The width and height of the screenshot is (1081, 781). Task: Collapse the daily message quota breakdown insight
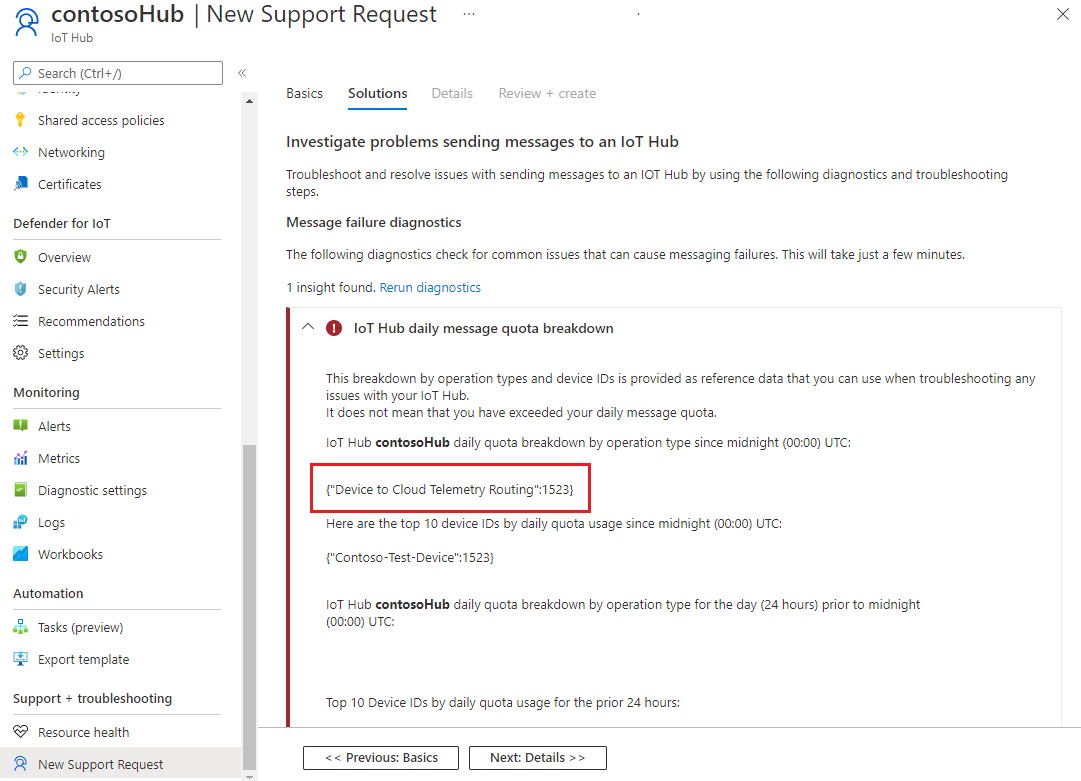pyautogui.click(x=308, y=326)
